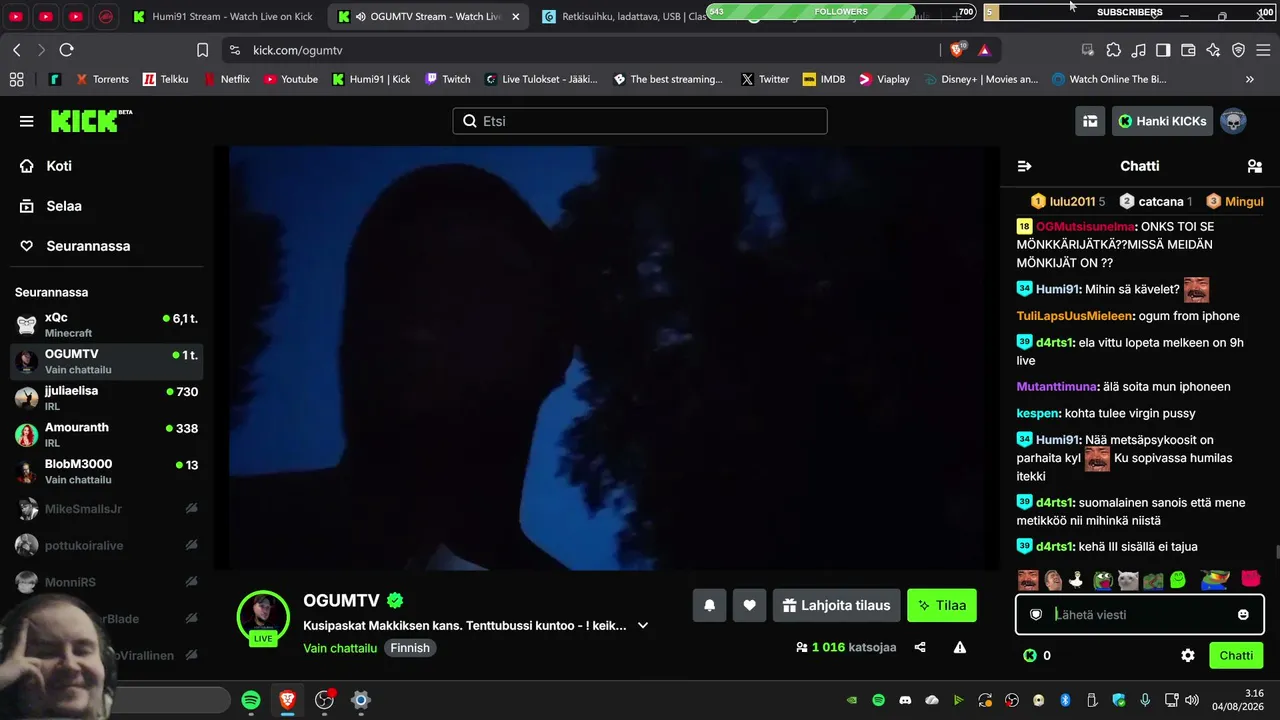Open the Brave Rewards triangle icon
The image size is (1280, 720).
click(984, 50)
